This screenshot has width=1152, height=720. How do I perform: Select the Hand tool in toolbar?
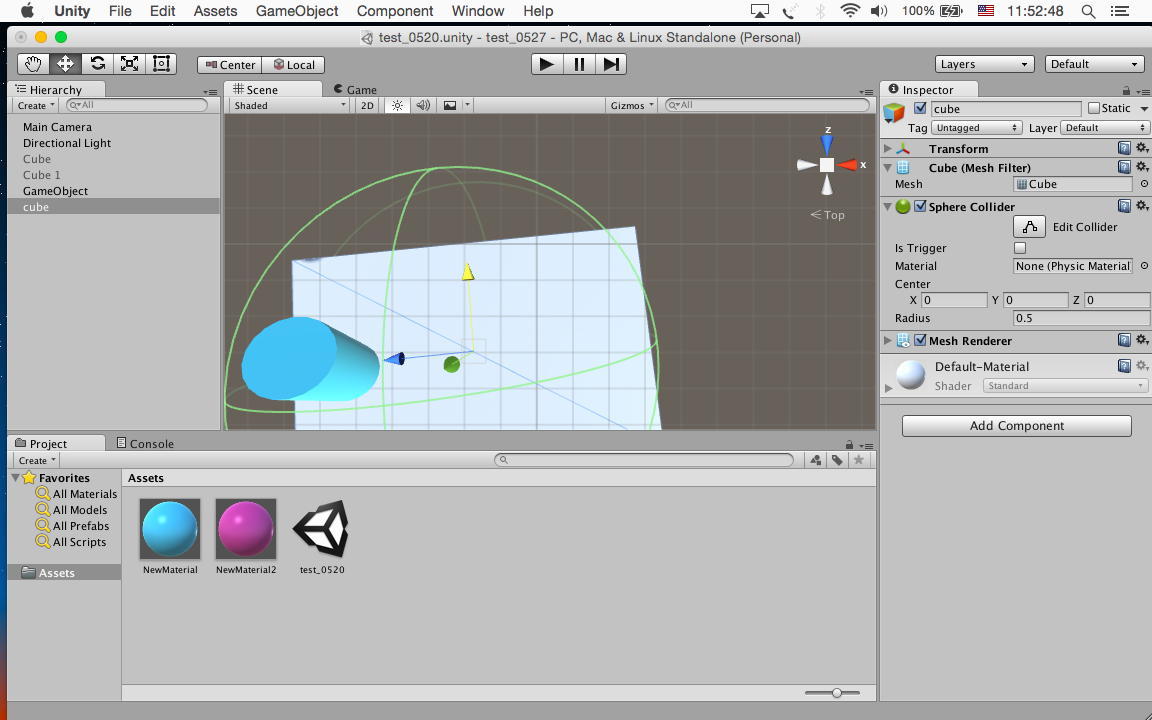click(x=33, y=64)
